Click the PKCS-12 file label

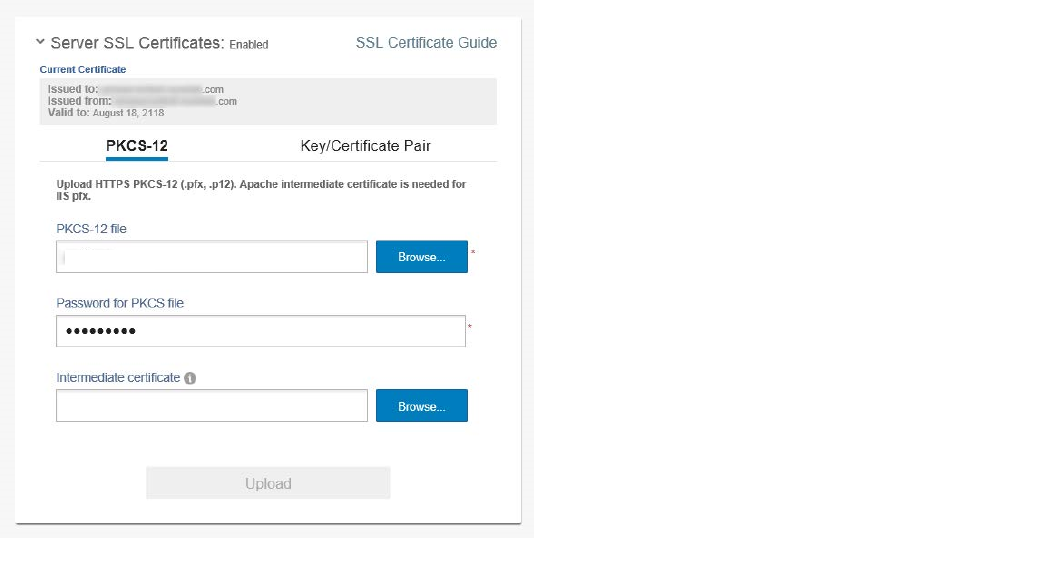91,229
